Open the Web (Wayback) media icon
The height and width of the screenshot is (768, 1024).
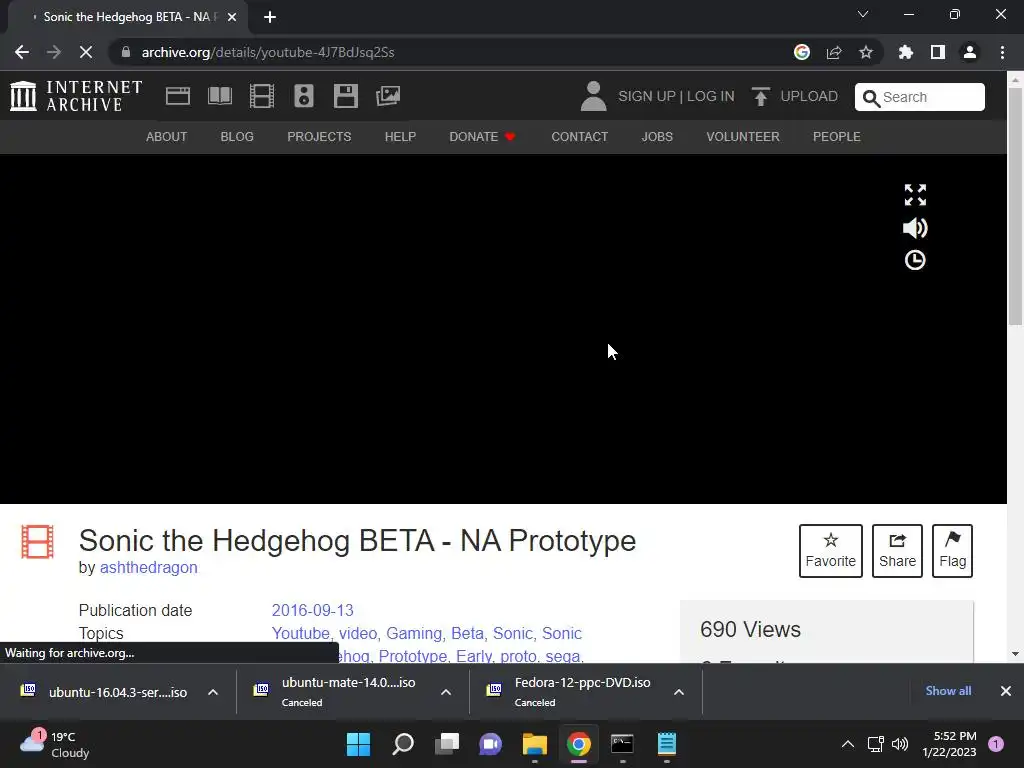[178, 96]
